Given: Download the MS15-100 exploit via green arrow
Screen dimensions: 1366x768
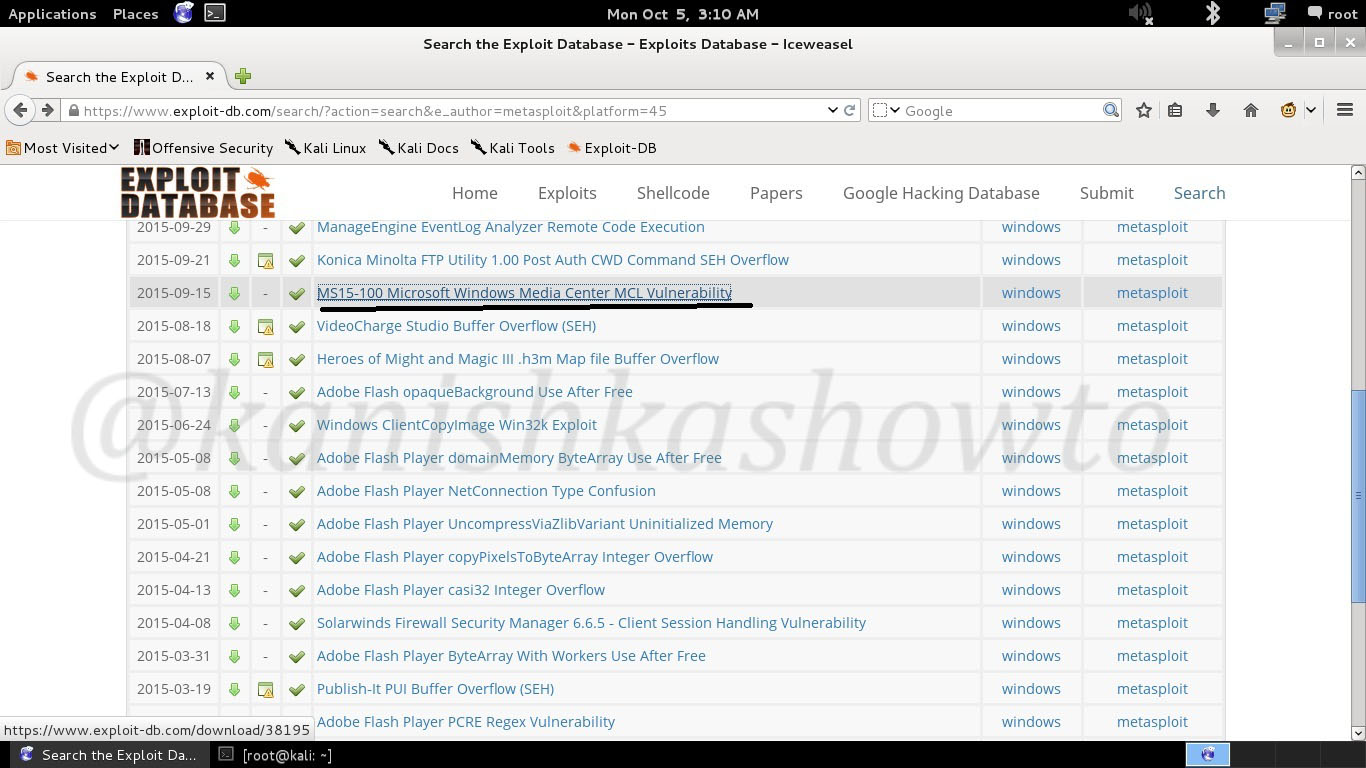Looking at the screenshot, I should 234,293.
